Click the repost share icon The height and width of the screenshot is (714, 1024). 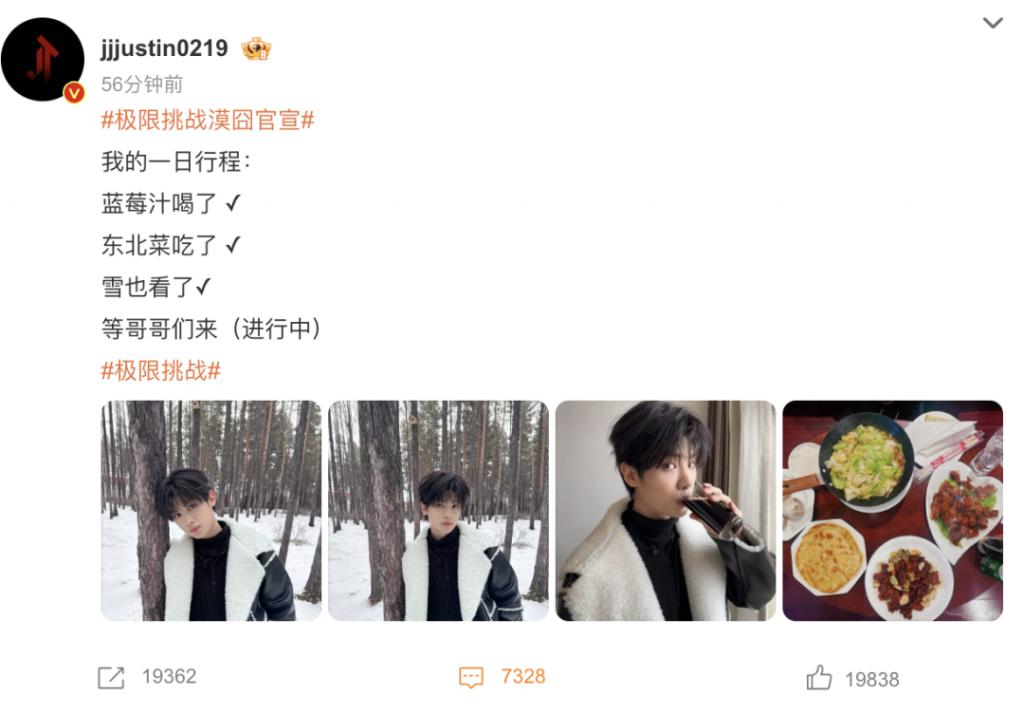pyautogui.click(x=111, y=677)
